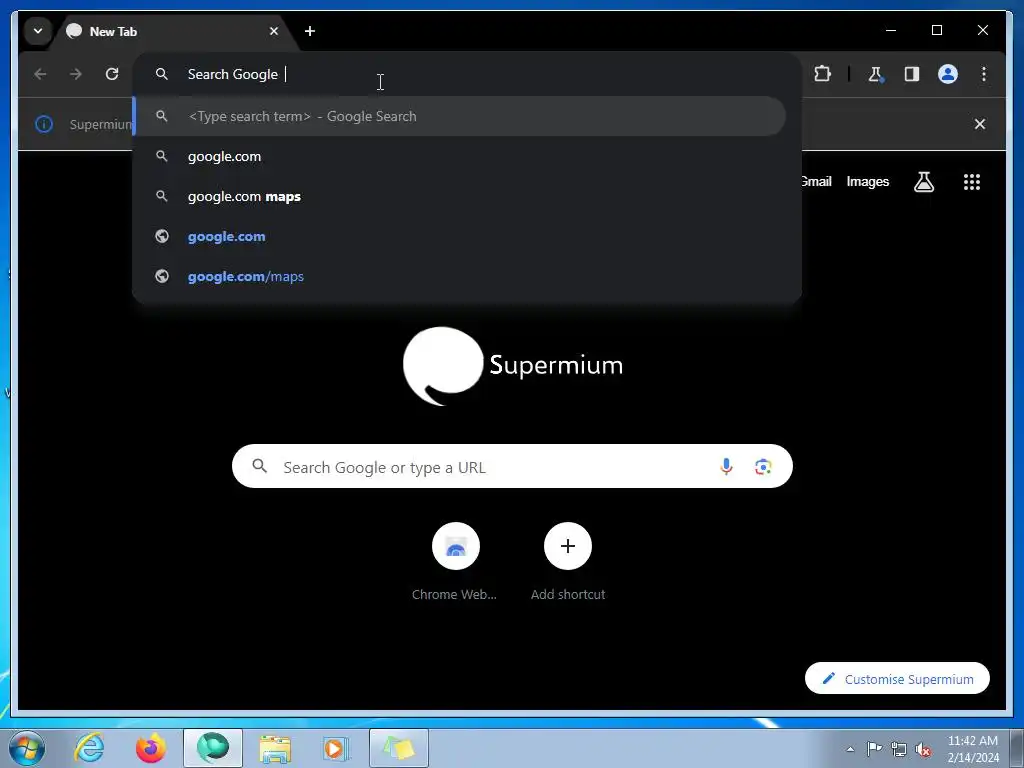Click Add shortcut button
This screenshot has height=768, width=1024.
coord(568,561)
